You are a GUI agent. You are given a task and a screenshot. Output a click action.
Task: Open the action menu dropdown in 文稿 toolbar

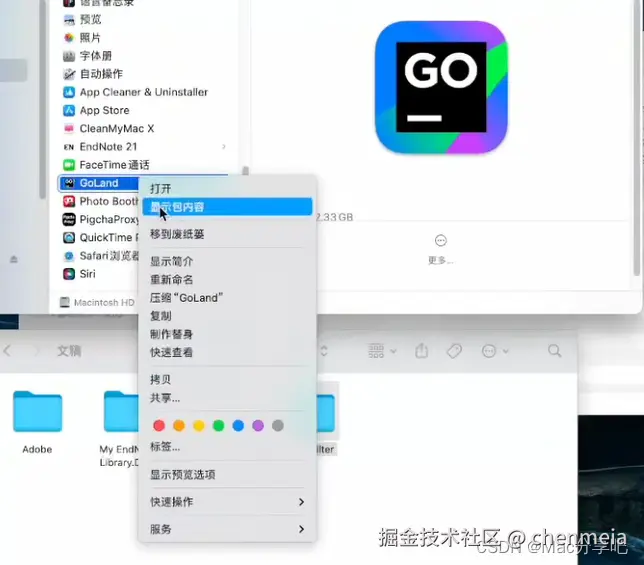[495, 351]
